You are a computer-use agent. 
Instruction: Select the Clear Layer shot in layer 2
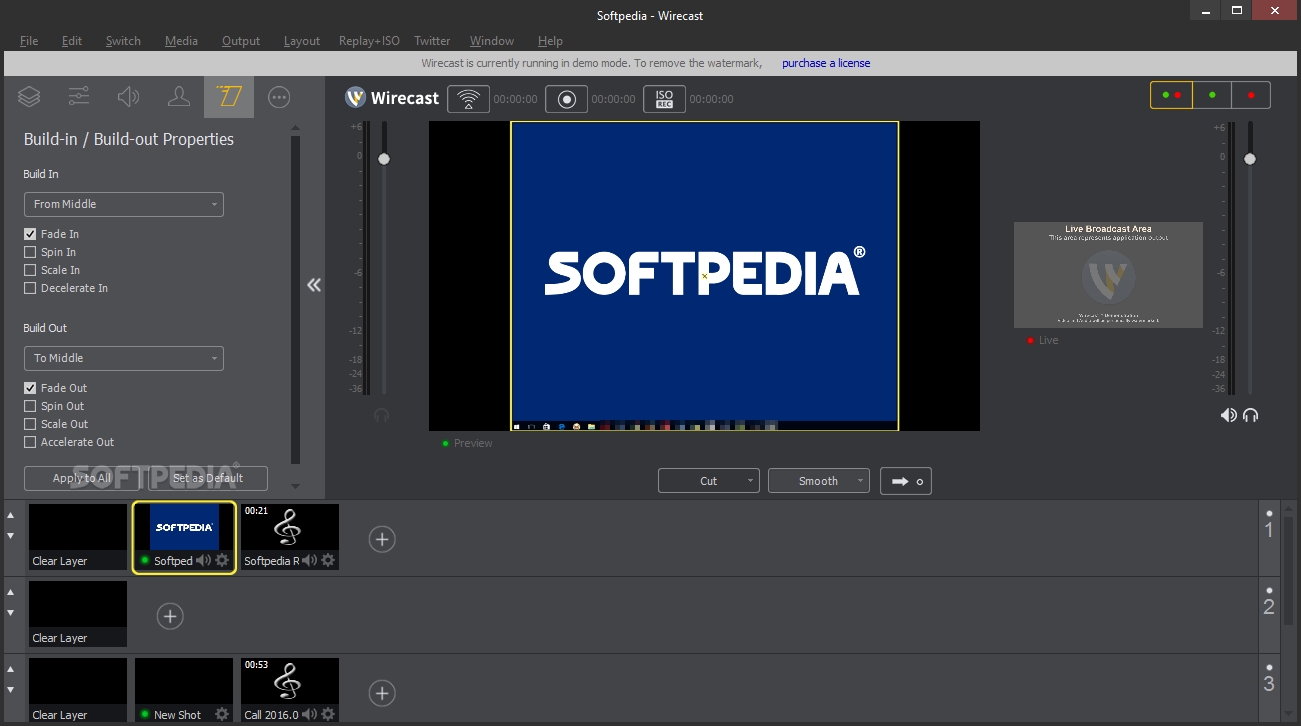(x=78, y=614)
